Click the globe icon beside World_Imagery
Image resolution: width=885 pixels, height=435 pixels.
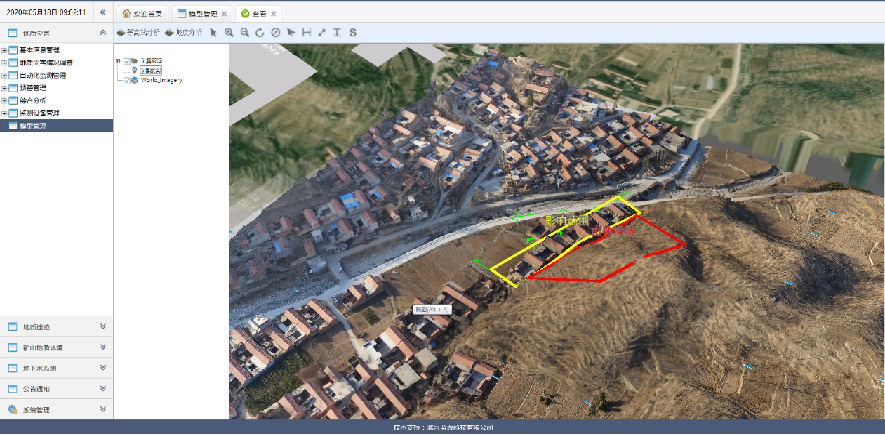tap(135, 80)
